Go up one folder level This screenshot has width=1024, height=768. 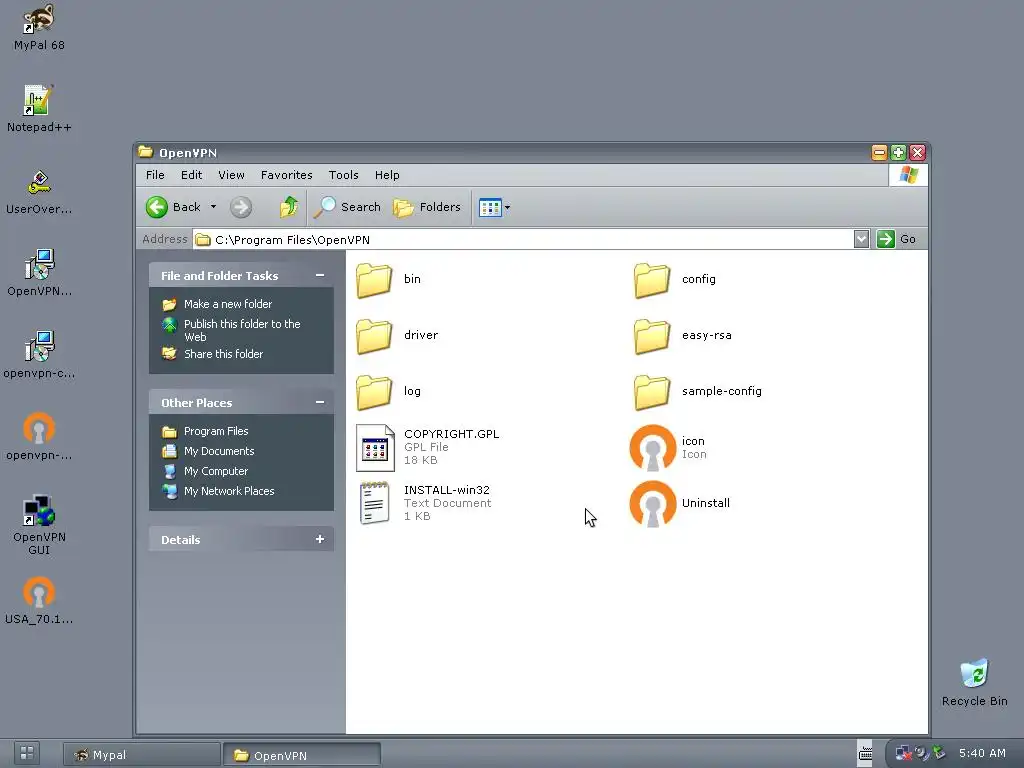pyautogui.click(x=288, y=207)
